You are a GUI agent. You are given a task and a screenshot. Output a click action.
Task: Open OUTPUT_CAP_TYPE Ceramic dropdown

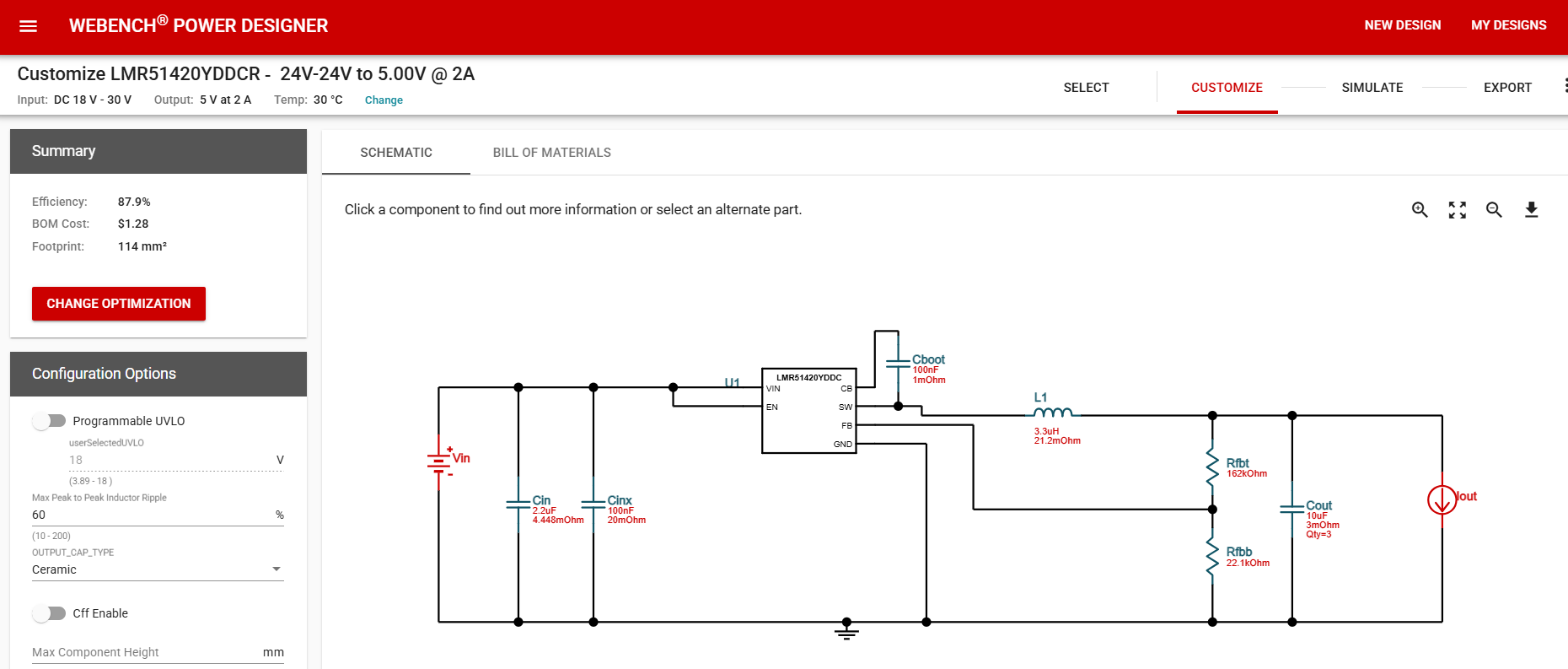tap(158, 569)
